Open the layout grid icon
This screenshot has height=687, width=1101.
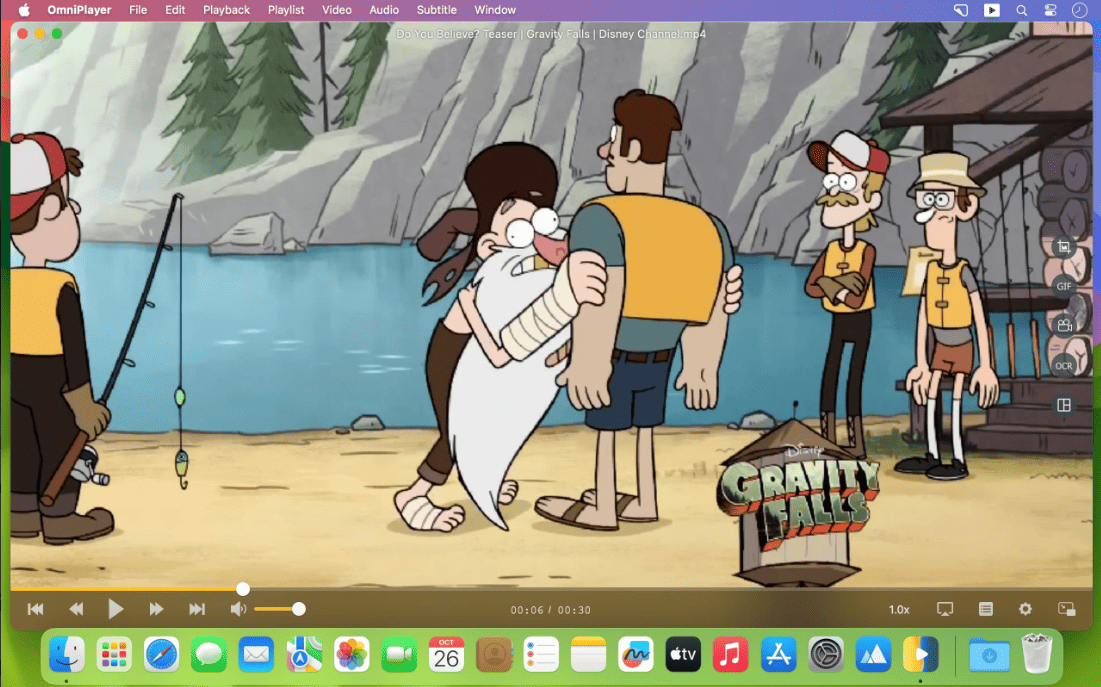[x=1064, y=405]
